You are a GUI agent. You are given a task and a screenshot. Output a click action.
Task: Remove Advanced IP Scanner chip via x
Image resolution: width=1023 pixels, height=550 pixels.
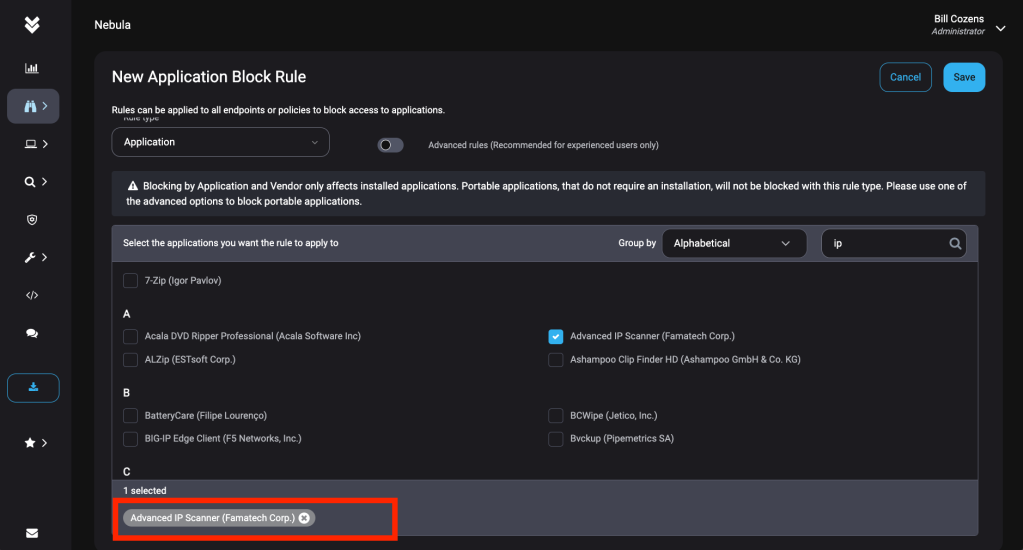pyautogui.click(x=304, y=517)
